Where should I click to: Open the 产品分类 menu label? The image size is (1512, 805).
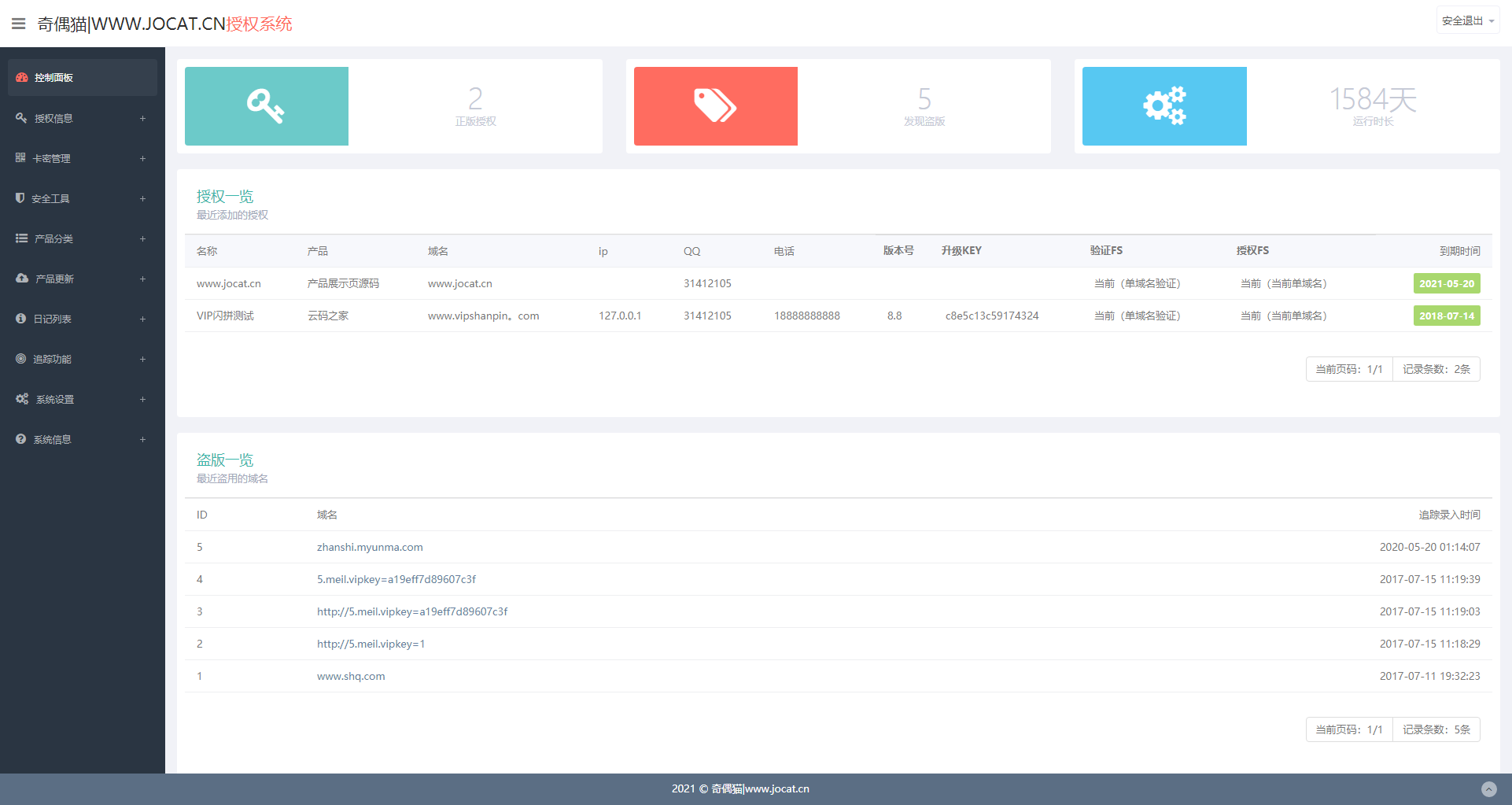click(53, 238)
